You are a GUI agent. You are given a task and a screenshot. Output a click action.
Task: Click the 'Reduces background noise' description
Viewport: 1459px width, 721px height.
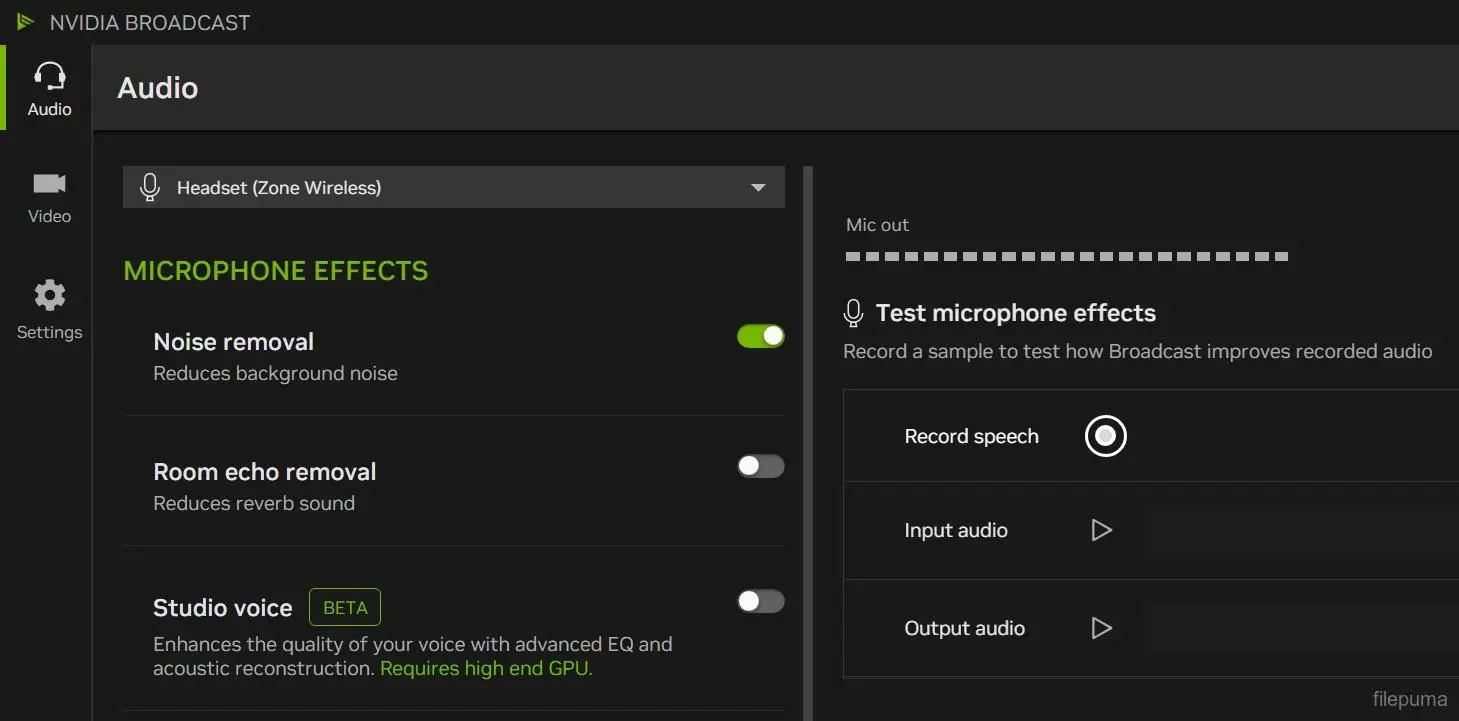click(x=276, y=374)
